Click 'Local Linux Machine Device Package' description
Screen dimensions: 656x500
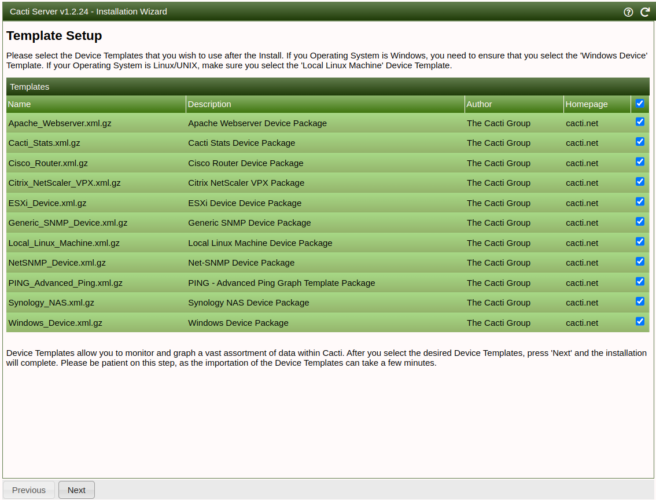pyautogui.click(x=260, y=243)
